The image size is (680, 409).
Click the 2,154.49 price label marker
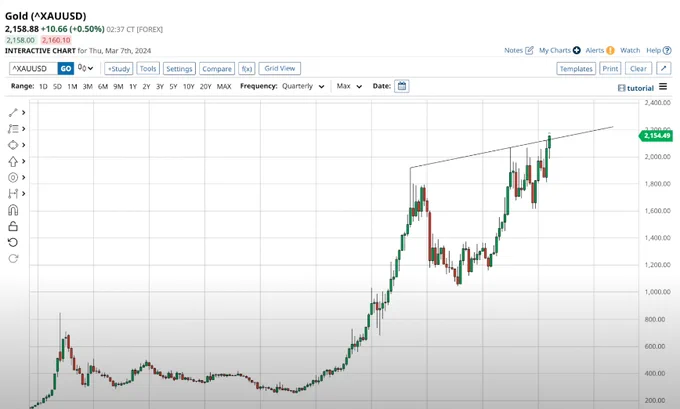tap(656, 136)
